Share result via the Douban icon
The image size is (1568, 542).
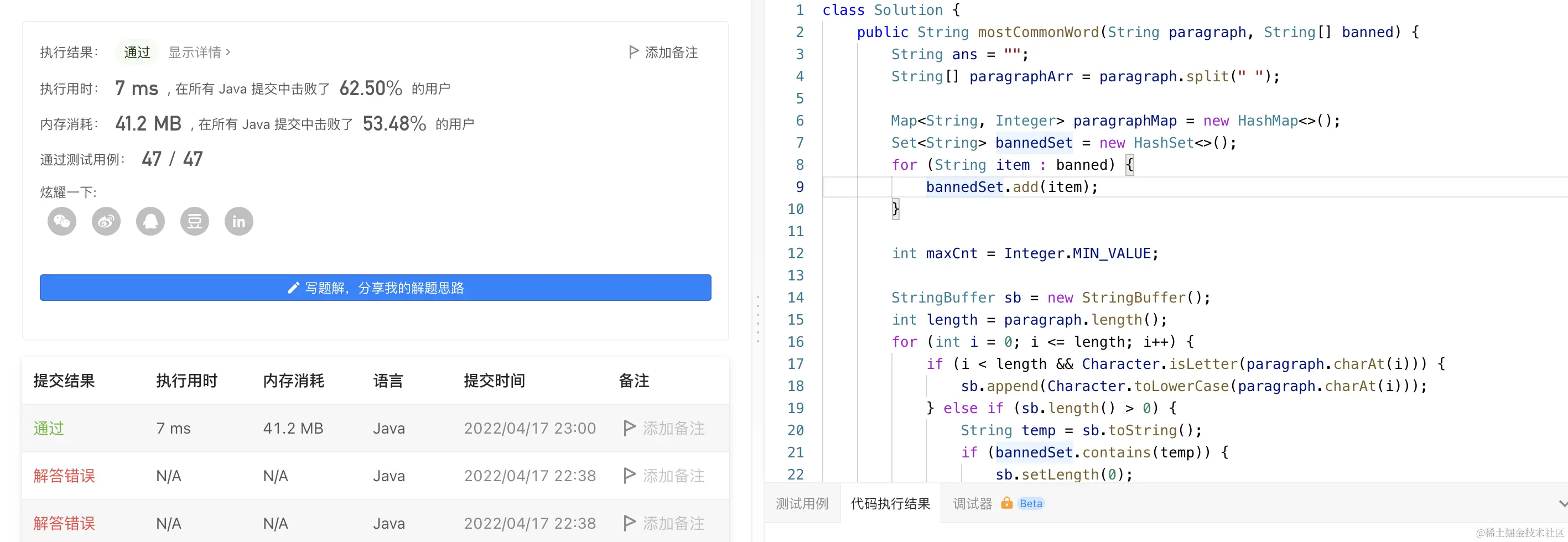coord(195,221)
